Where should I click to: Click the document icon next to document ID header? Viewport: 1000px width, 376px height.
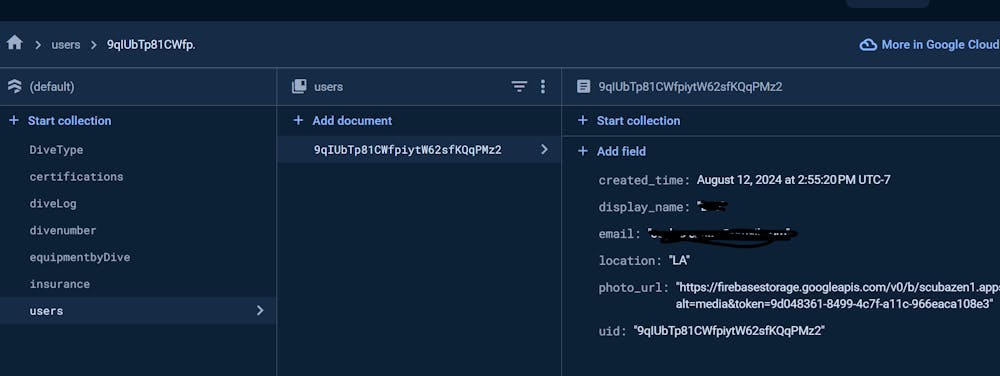click(x=584, y=87)
